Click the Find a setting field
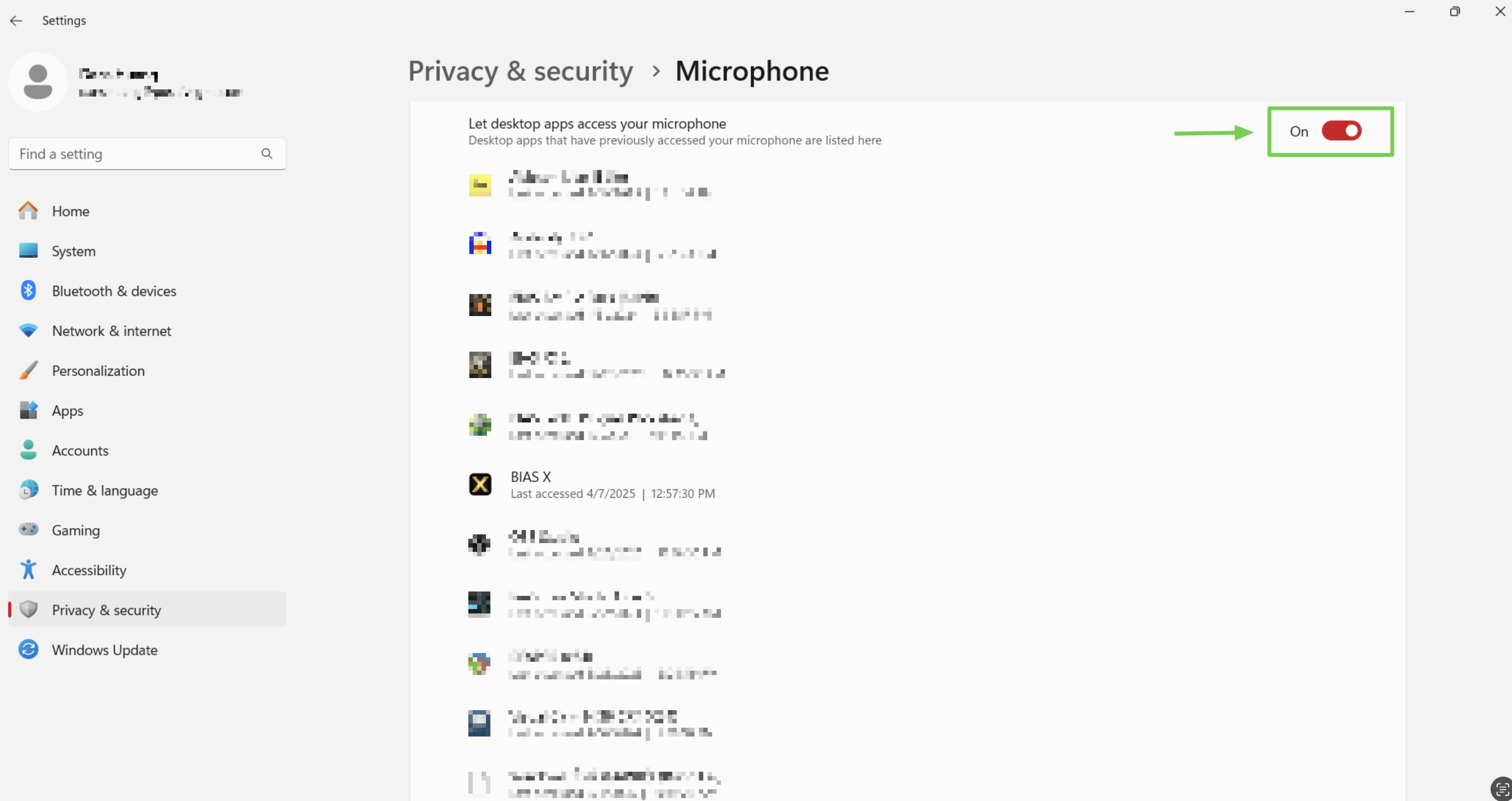 coord(135,154)
